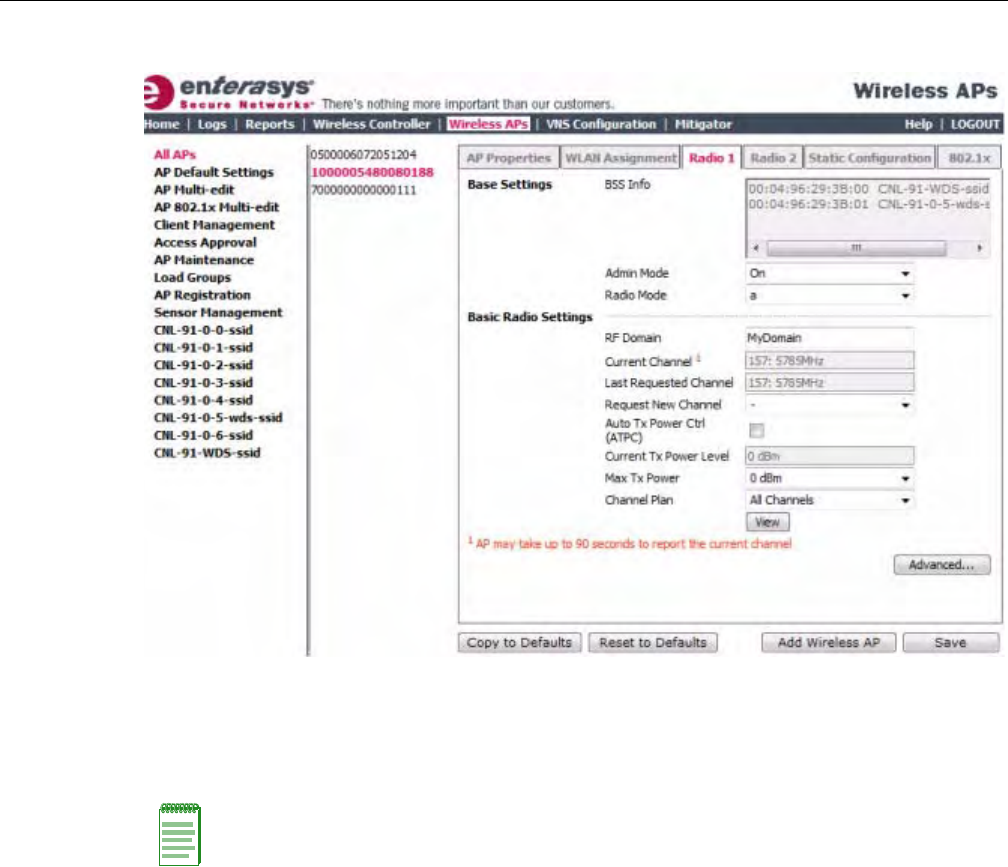Select AP serial 0500006072051204
Image resolution: width=1008 pixels, height=867 pixels.
tap(363, 155)
